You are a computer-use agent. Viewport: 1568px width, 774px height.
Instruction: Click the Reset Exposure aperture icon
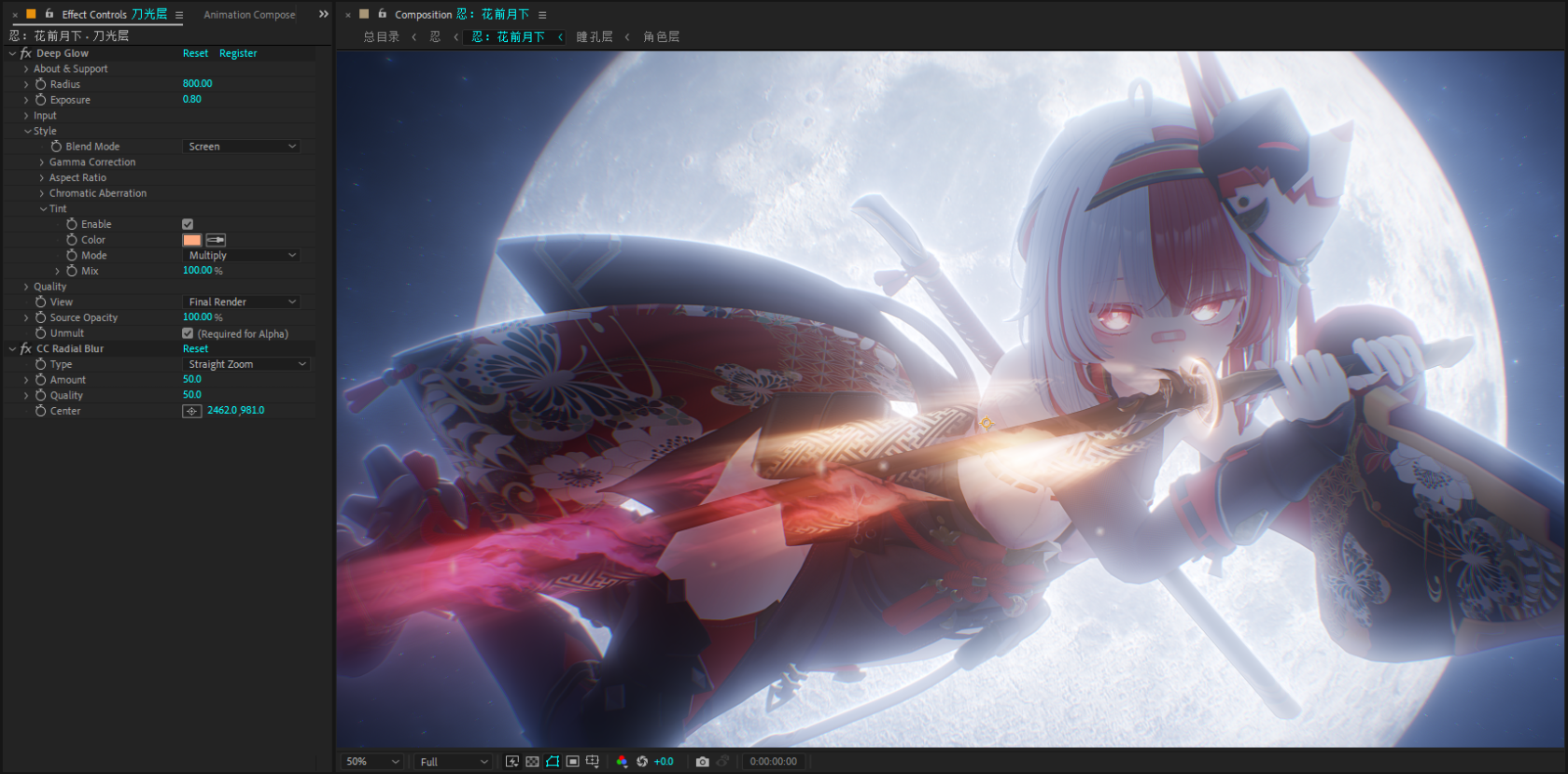pyautogui.click(x=642, y=762)
